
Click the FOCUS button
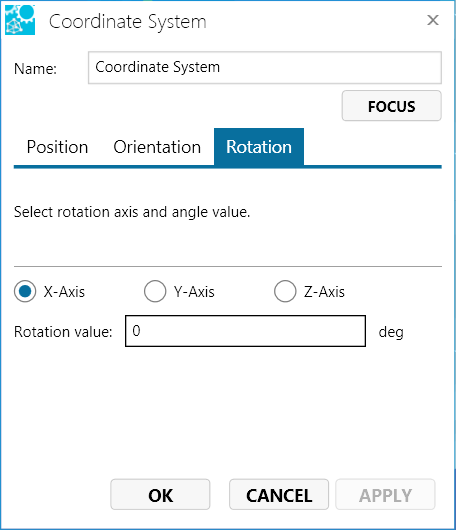[x=391, y=106]
